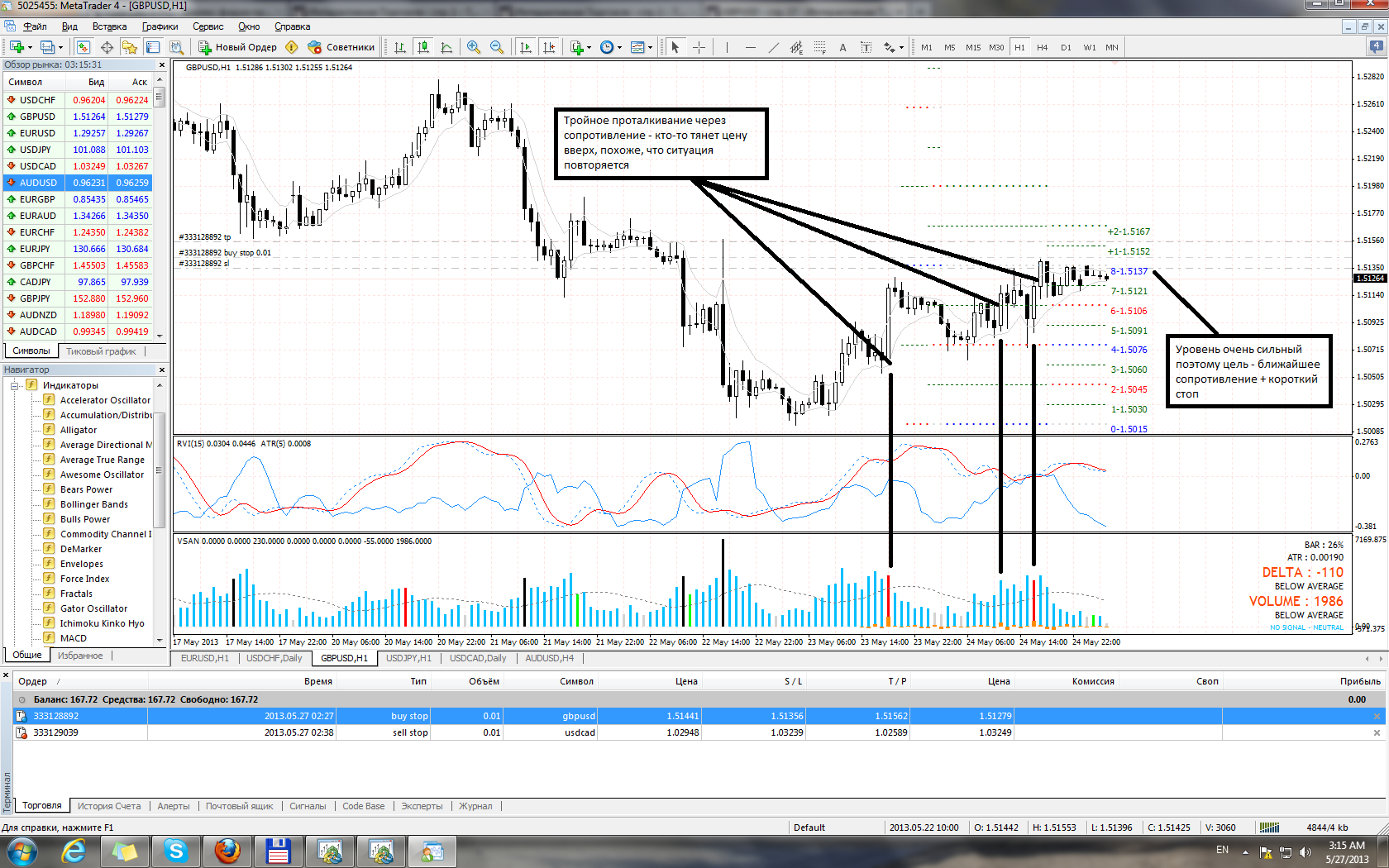The image size is (1389, 868).
Task: Switch timeframe to W1
Action: tap(1090, 47)
